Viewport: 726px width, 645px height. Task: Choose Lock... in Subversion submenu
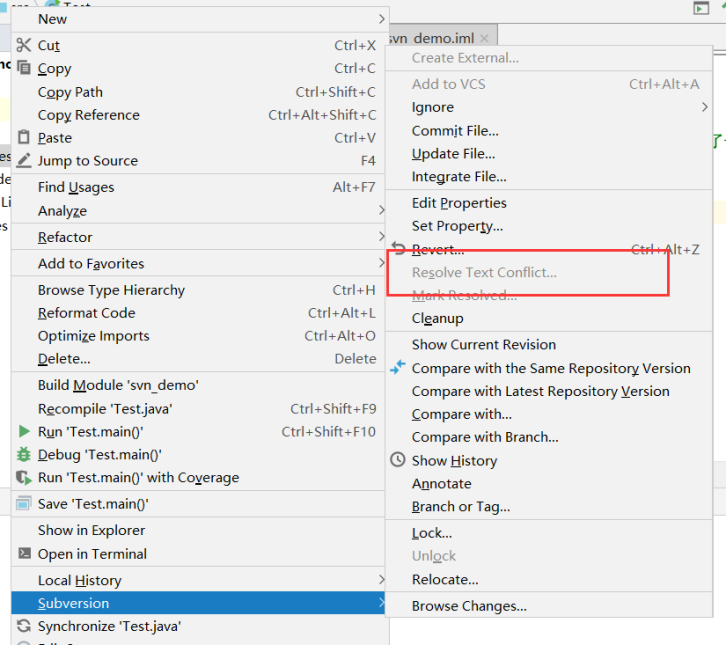[x=549, y=533]
